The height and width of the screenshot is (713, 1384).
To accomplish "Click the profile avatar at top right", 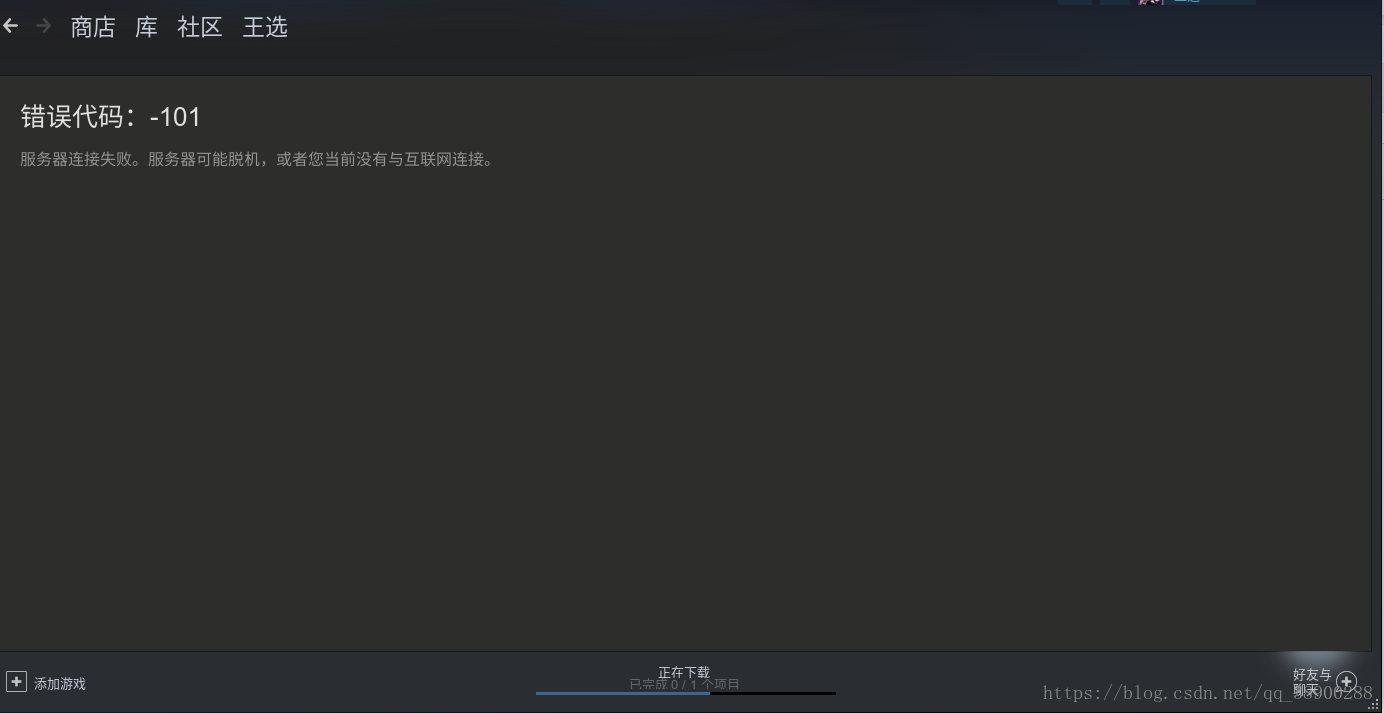I will pyautogui.click(x=1148, y=2).
